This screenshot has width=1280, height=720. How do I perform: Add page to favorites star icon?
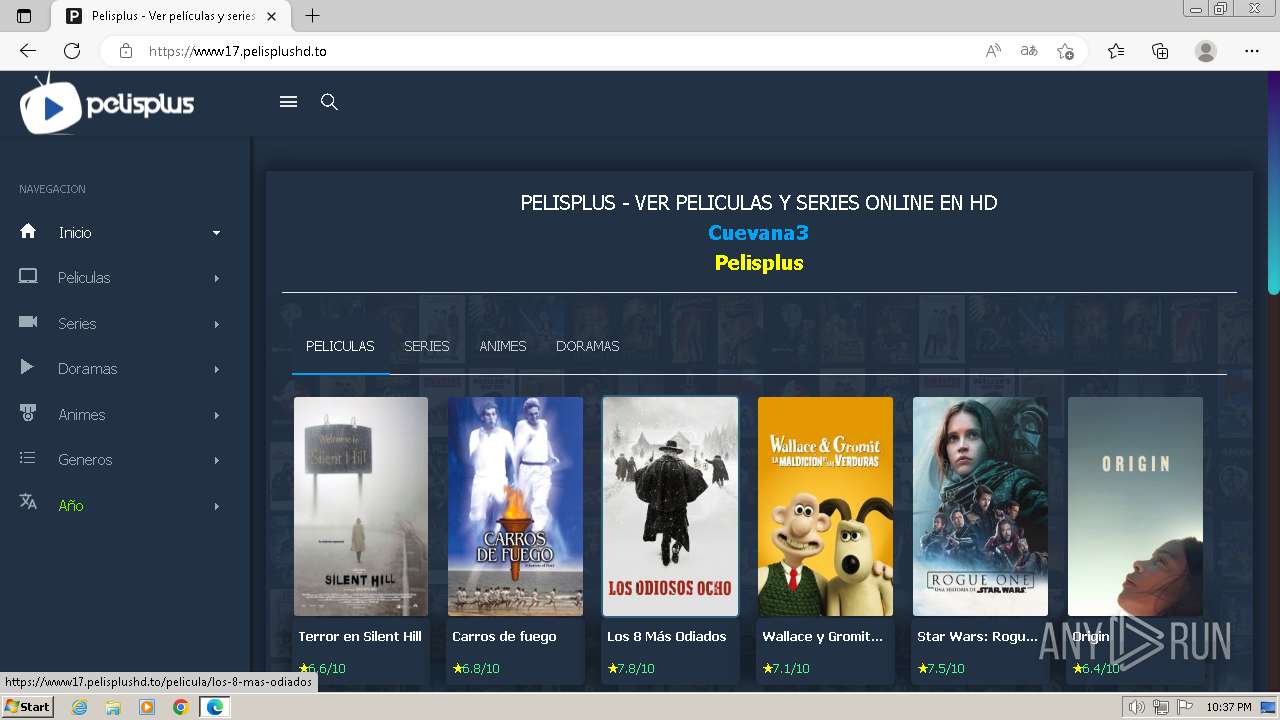click(x=1066, y=51)
